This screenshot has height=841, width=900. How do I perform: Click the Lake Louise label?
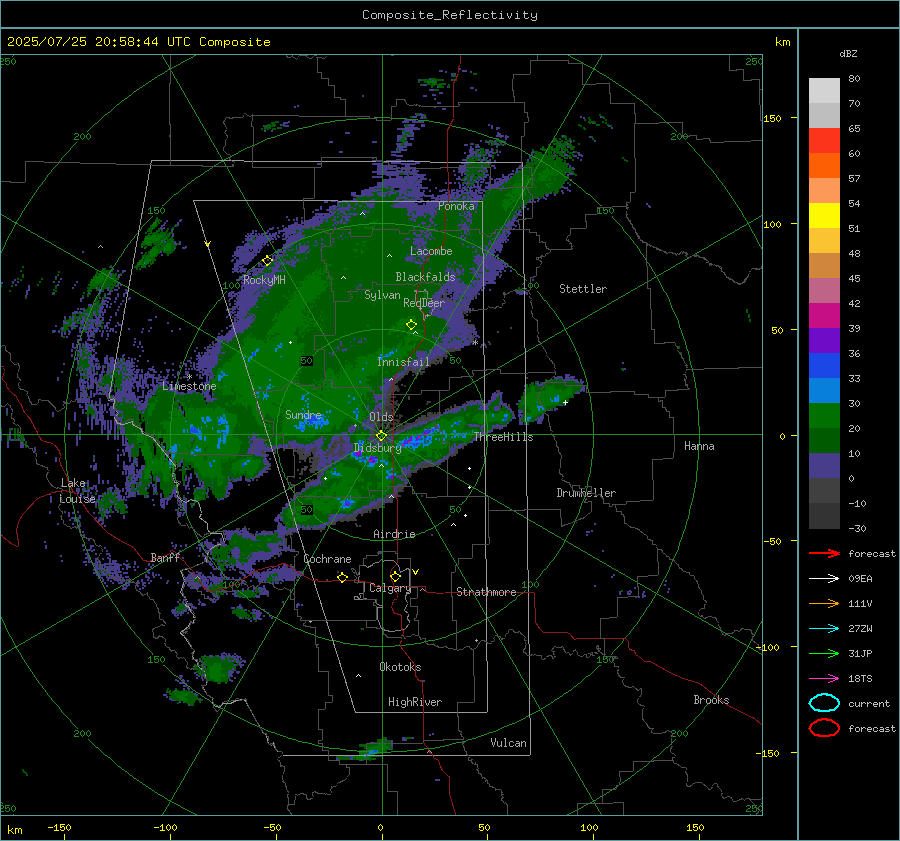tap(77, 491)
